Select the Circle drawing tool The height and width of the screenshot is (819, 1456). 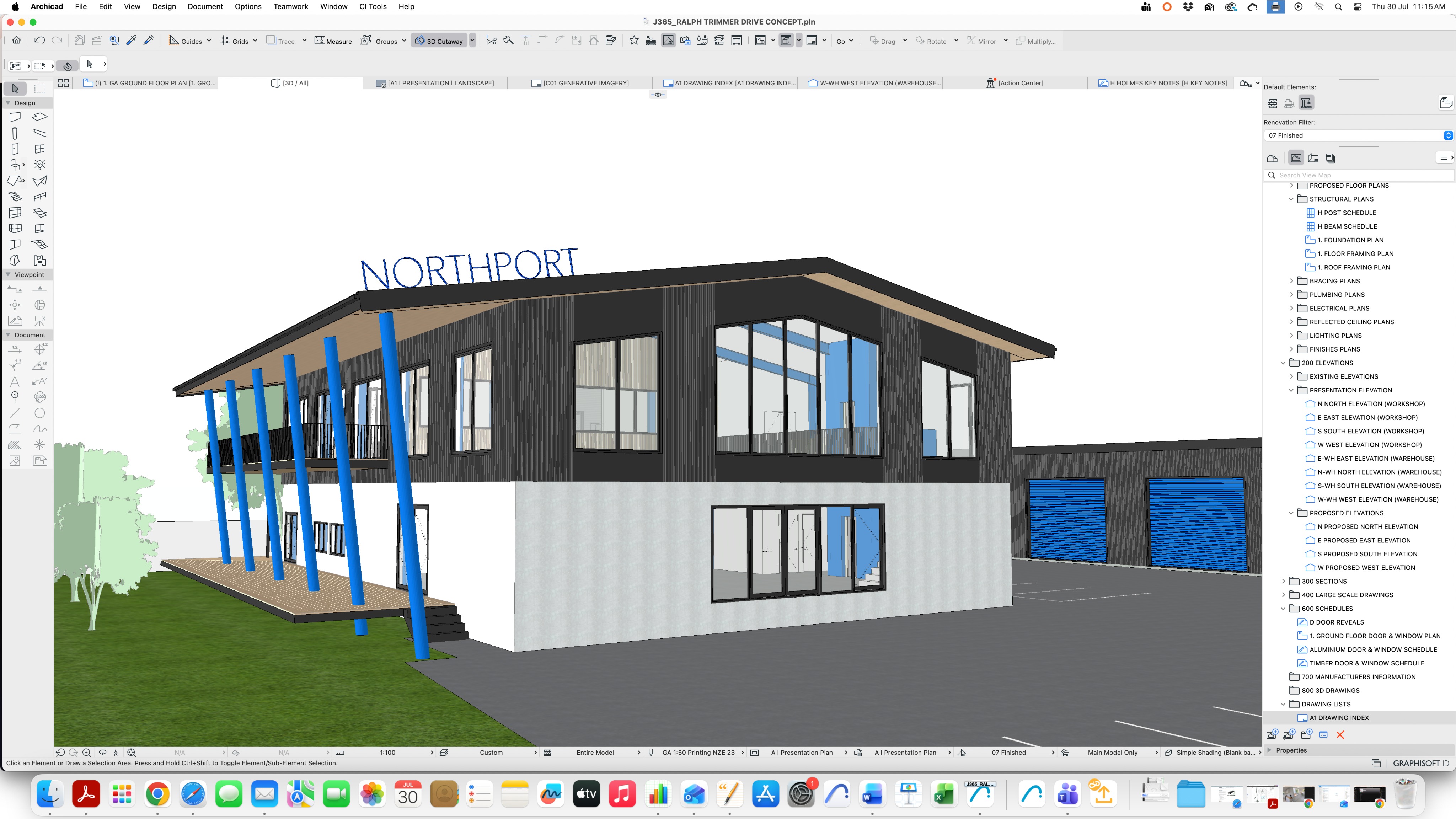[39, 413]
